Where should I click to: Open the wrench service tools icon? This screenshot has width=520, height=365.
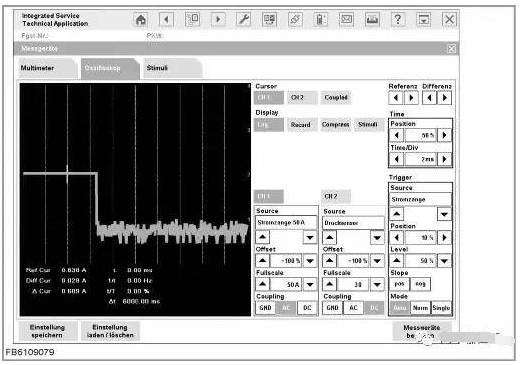click(x=244, y=20)
